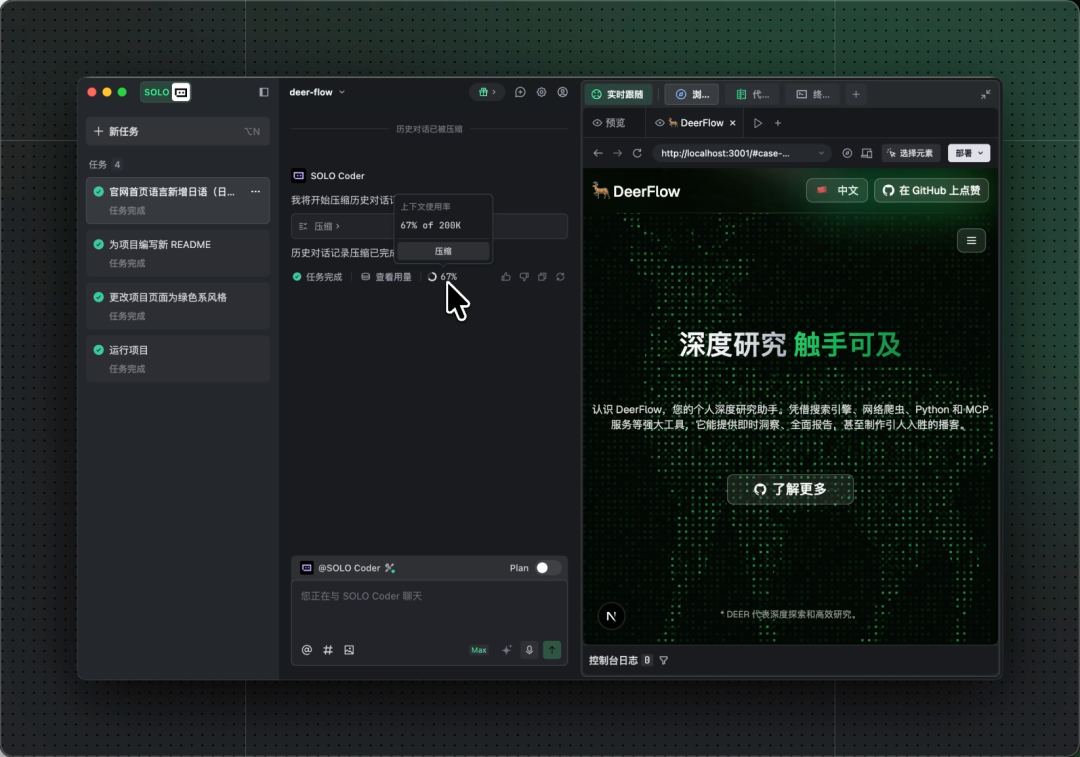Screen dimensions: 1080x757
Task: Click 选择元素 element picker button
Action: pos(911,154)
